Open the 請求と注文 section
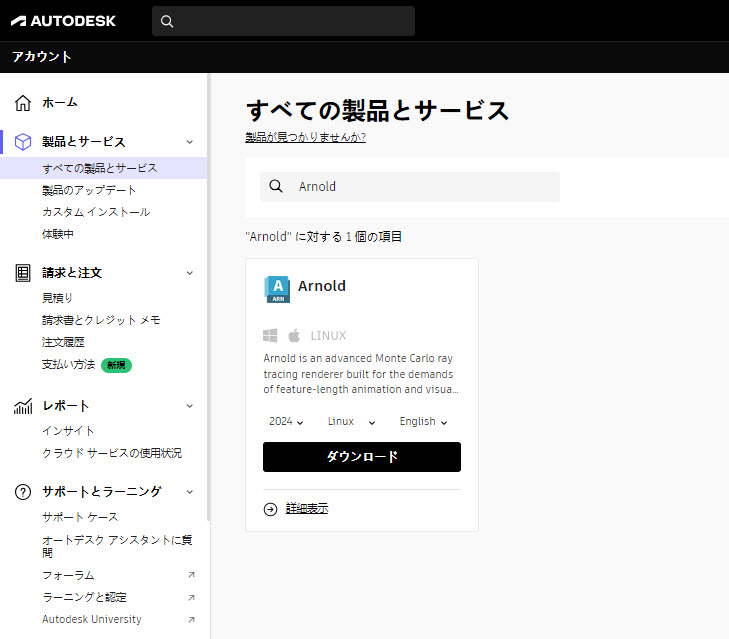Screen dimensions: 729x639 pos(72,273)
